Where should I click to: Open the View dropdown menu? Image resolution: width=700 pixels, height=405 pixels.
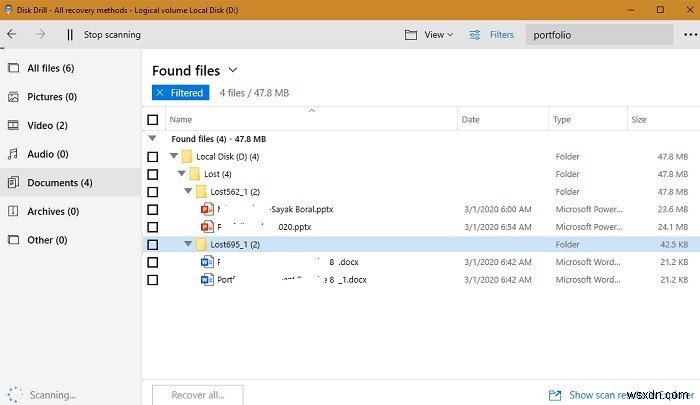(438, 35)
